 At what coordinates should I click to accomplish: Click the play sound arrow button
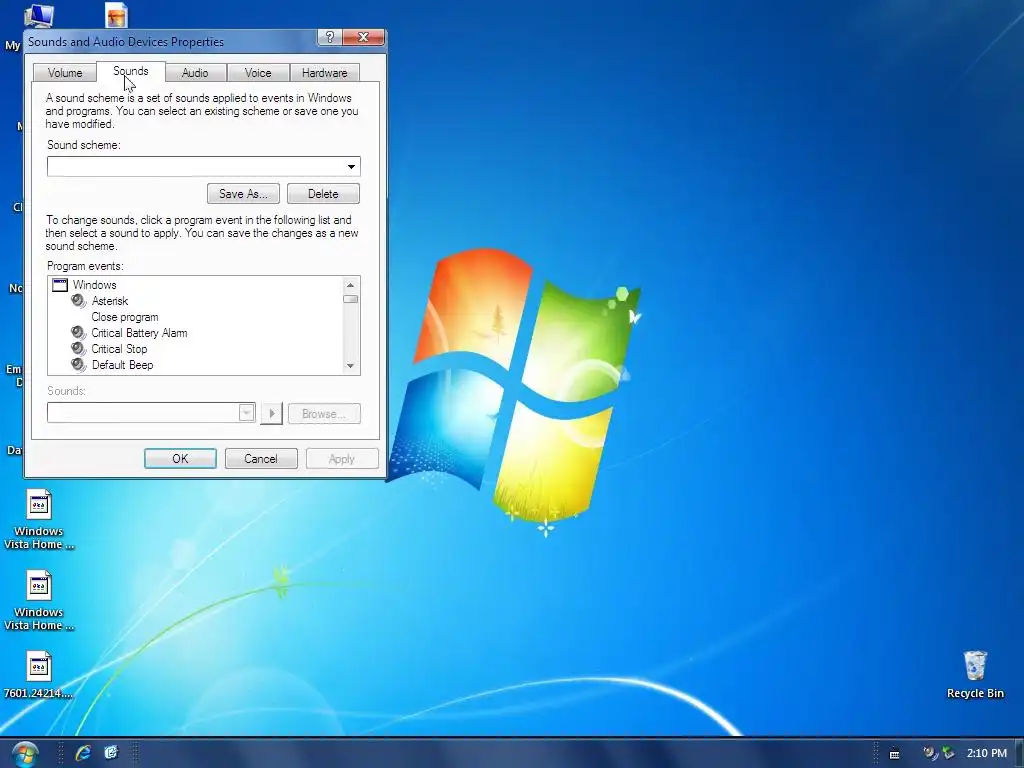click(x=272, y=413)
